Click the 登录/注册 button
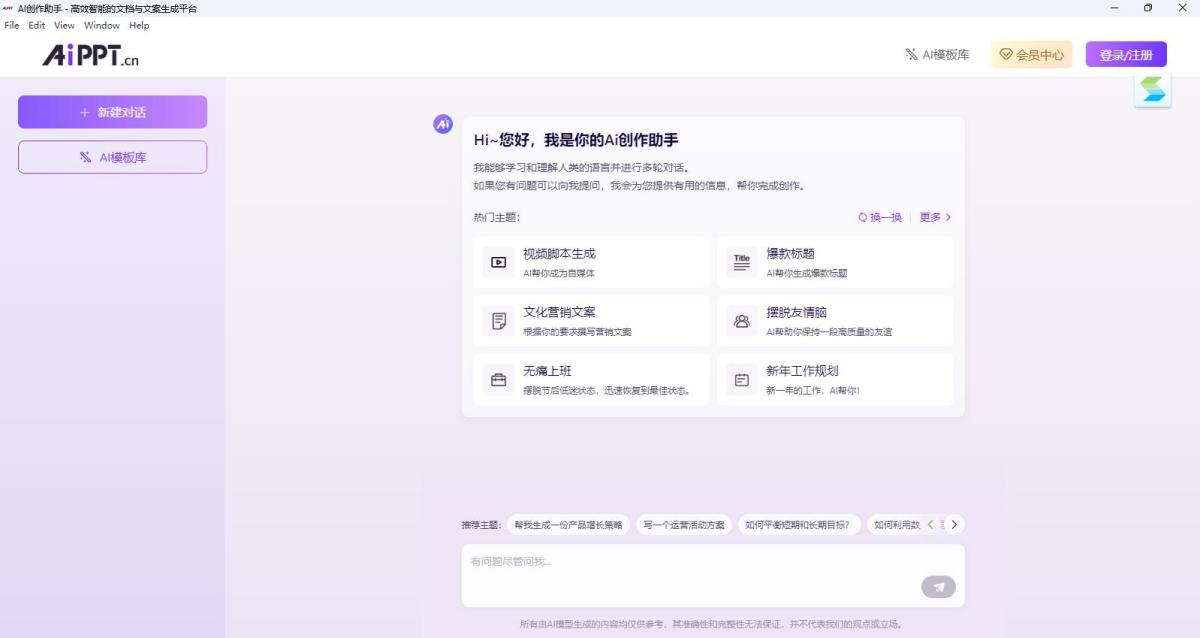This screenshot has height=638, width=1200. point(1126,55)
